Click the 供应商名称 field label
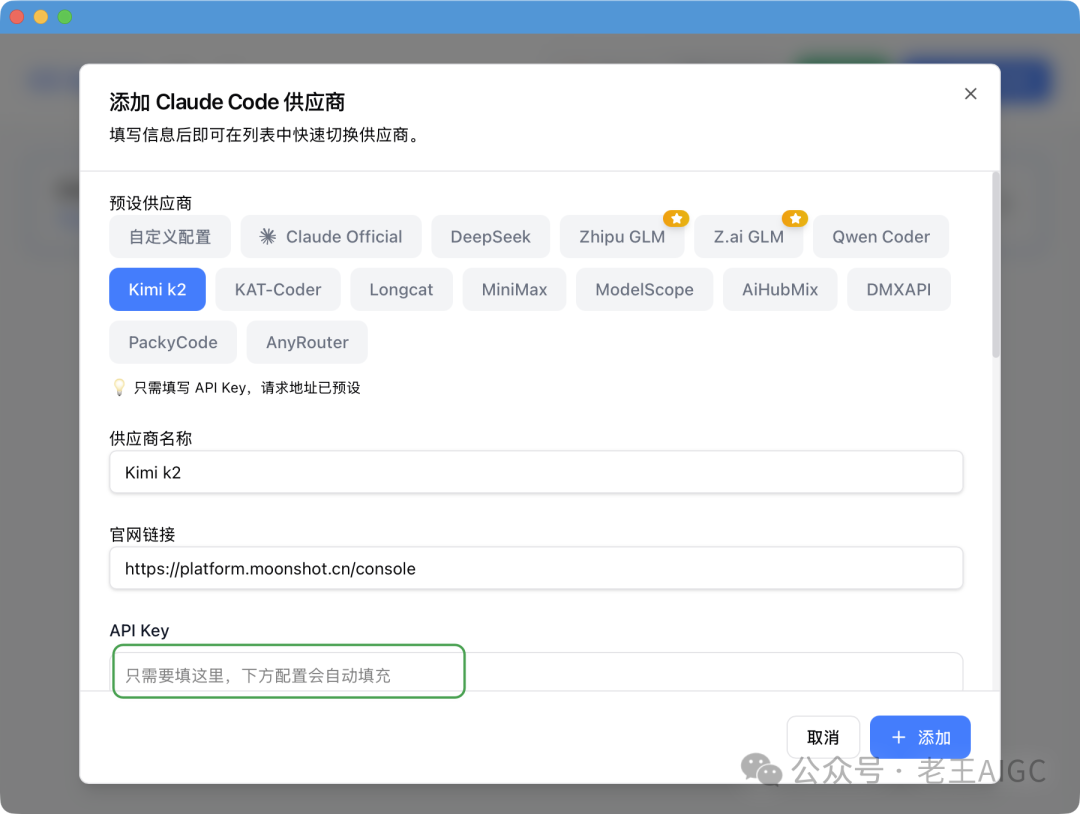Viewport: 1080px width, 814px height. tap(151, 438)
